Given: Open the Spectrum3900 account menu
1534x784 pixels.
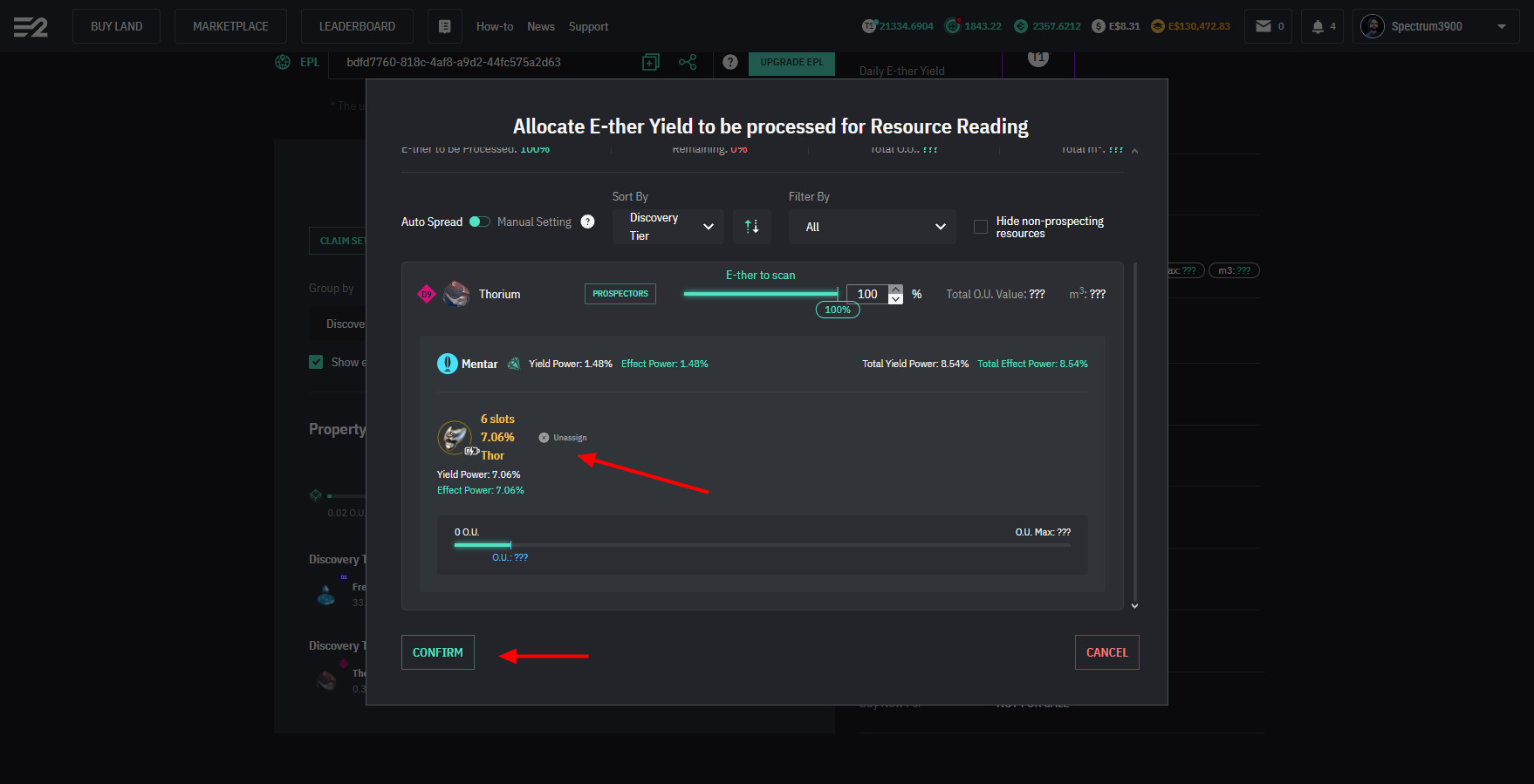Looking at the screenshot, I should (1435, 26).
